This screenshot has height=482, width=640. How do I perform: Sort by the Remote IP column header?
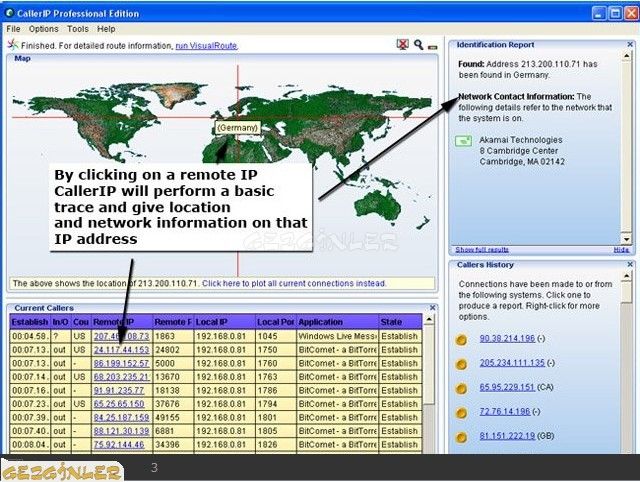click(x=122, y=322)
